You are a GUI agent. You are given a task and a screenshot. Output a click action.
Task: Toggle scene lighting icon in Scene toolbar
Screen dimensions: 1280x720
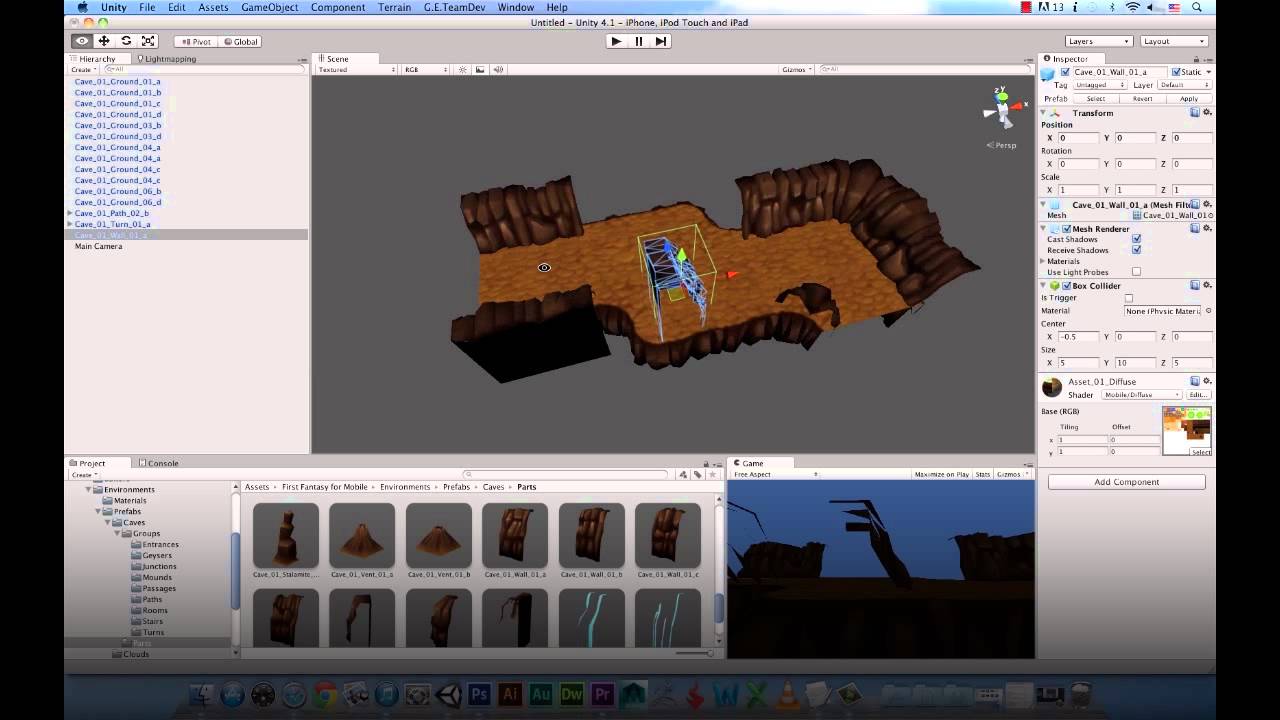click(x=462, y=70)
